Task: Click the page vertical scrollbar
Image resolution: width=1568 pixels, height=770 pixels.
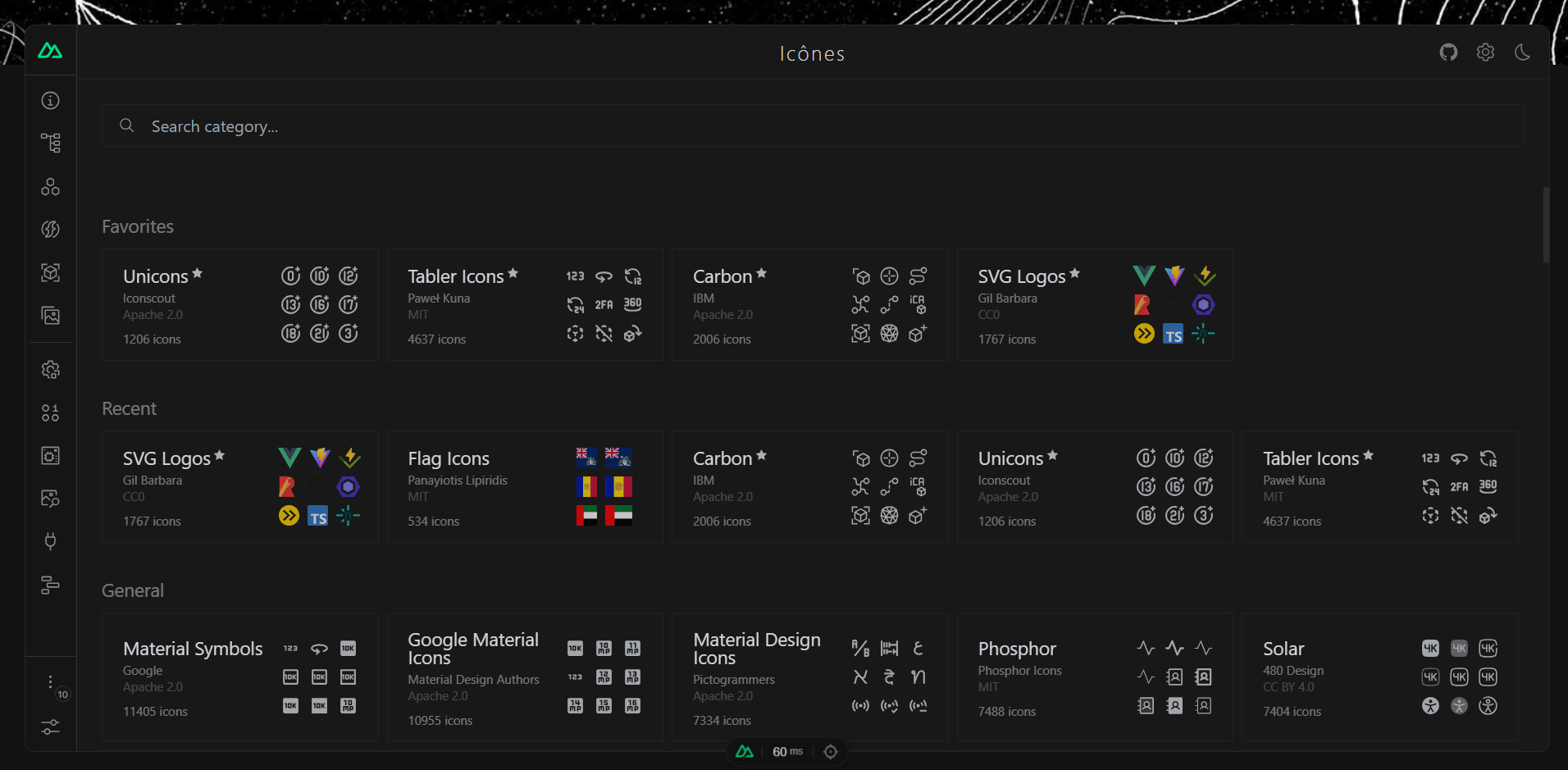Action: click(x=1546, y=226)
